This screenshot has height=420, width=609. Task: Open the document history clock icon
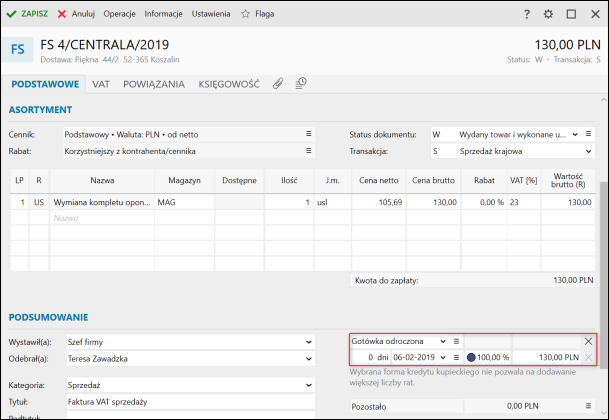click(301, 83)
